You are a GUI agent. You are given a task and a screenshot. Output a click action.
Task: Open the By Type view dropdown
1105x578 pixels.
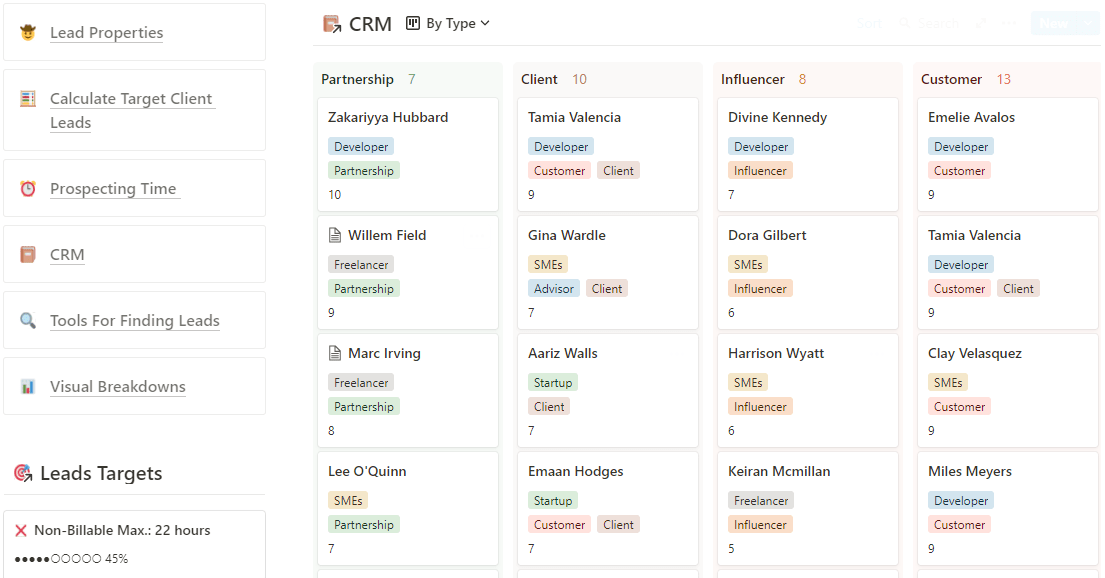(x=448, y=23)
